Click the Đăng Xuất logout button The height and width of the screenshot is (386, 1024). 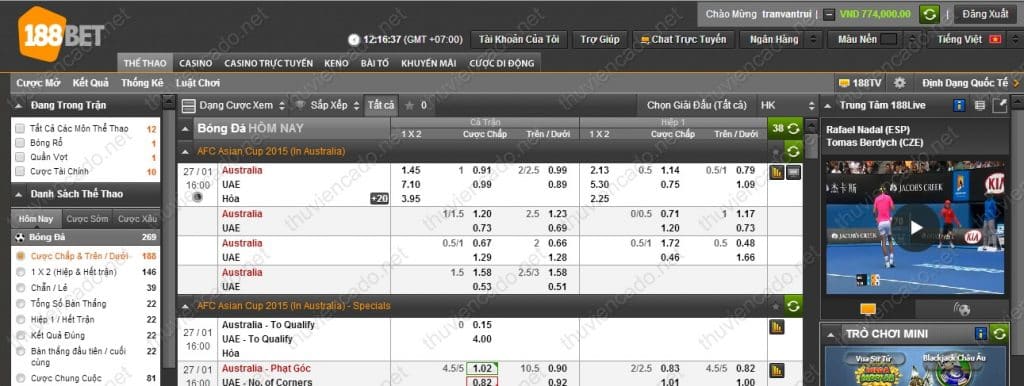click(985, 14)
